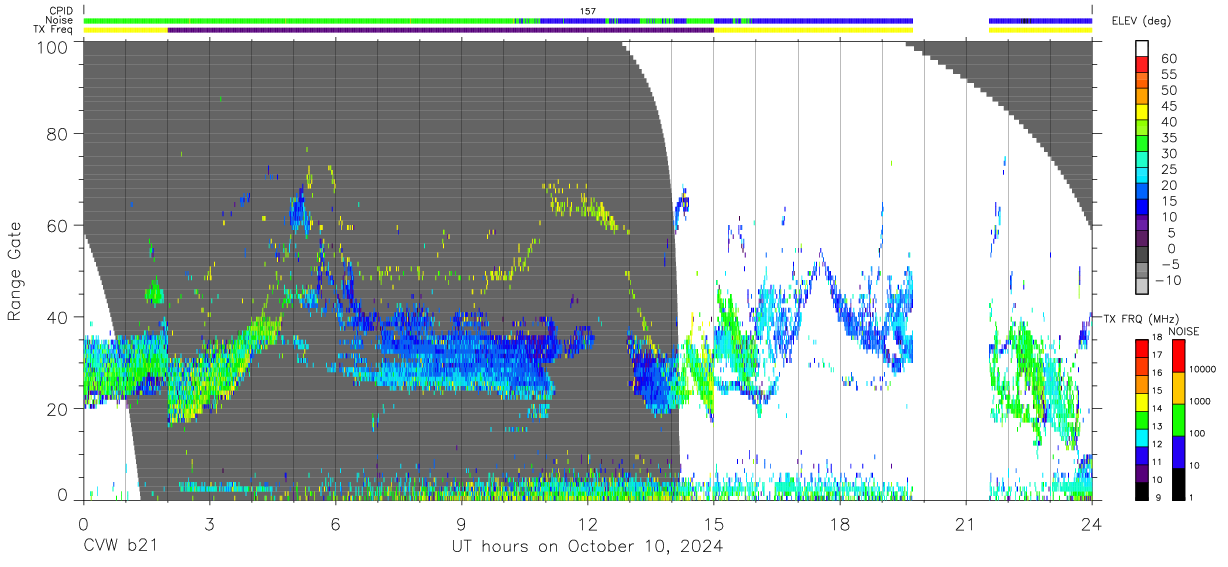Click the '45' label on the ELEV legend
Screen dimensions: 1228x567
pyautogui.click(x=1167, y=107)
